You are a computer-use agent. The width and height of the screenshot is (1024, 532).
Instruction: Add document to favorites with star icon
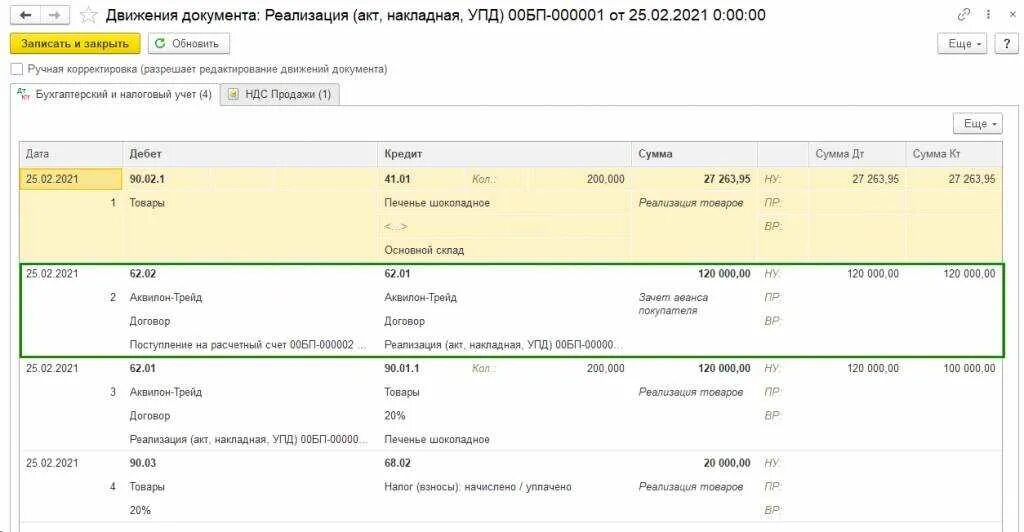point(88,16)
